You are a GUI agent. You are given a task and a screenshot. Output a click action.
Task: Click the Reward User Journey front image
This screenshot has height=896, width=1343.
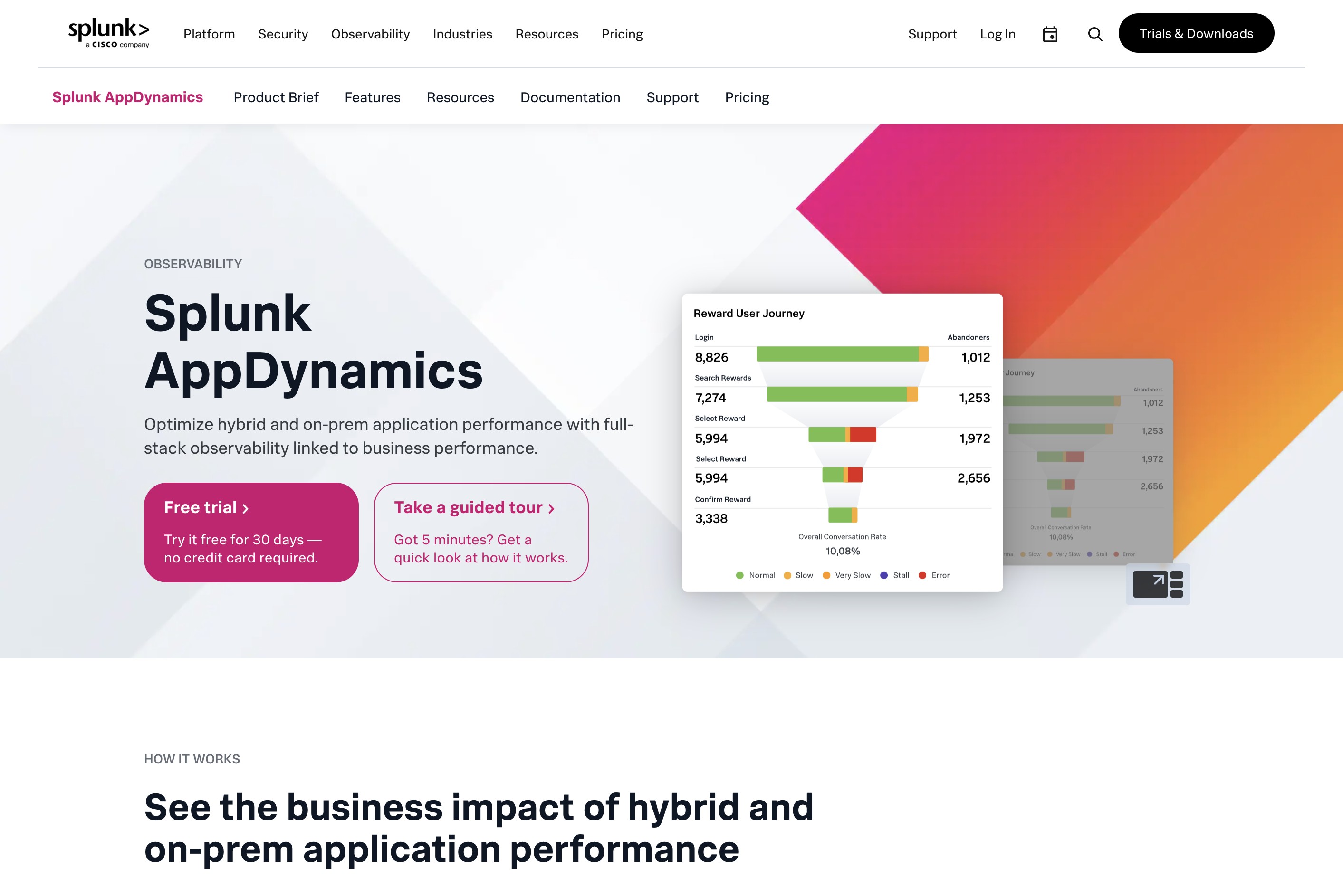click(843, 442)
